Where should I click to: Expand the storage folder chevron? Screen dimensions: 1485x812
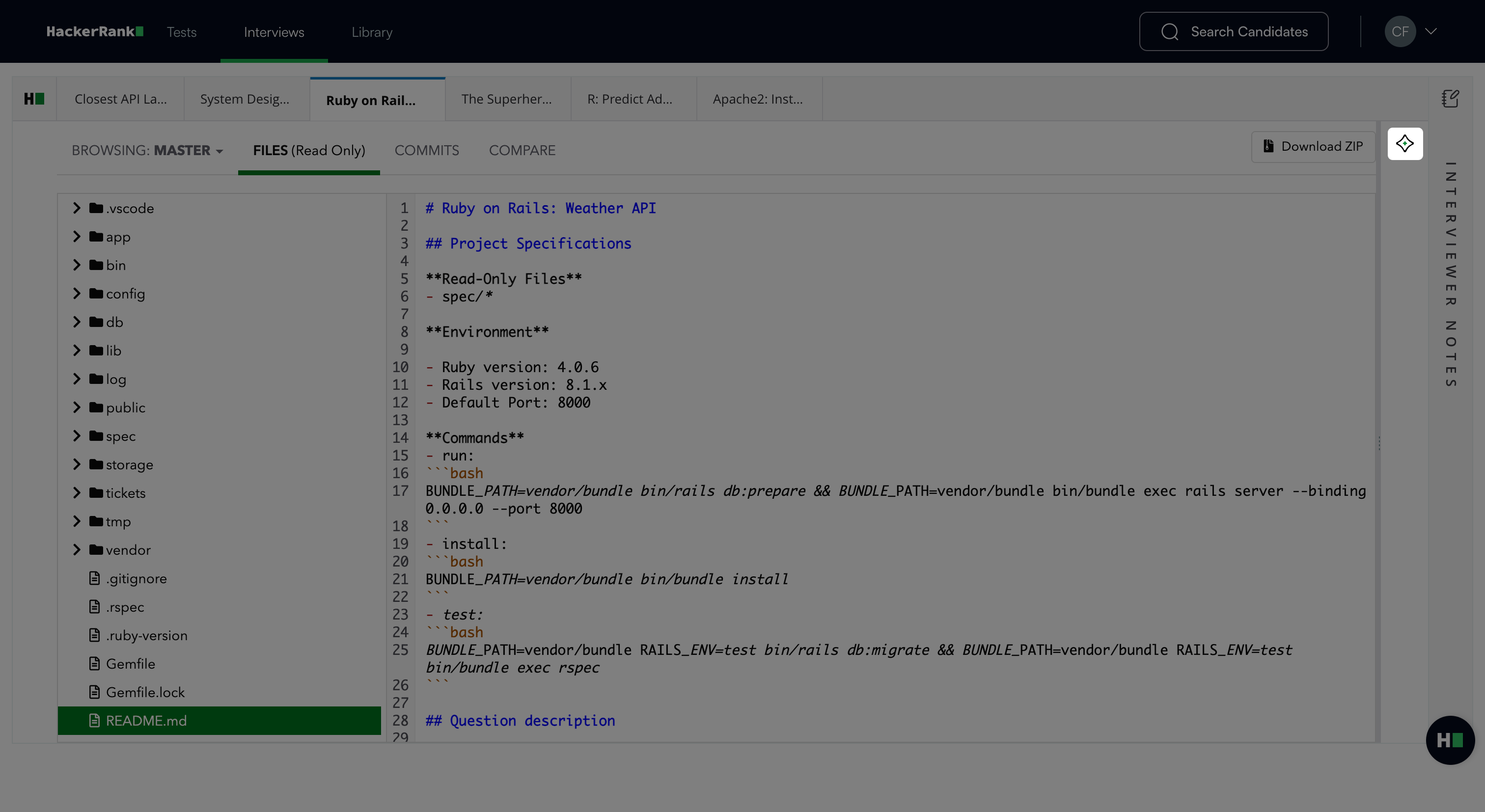[x=77, y=464]
